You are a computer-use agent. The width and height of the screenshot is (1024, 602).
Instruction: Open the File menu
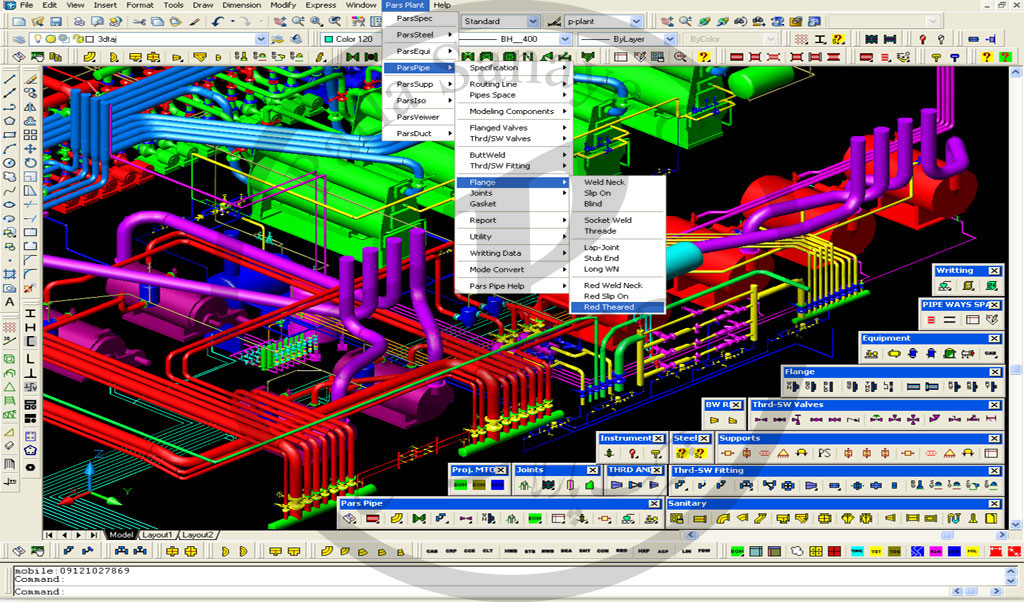[27, 5]
